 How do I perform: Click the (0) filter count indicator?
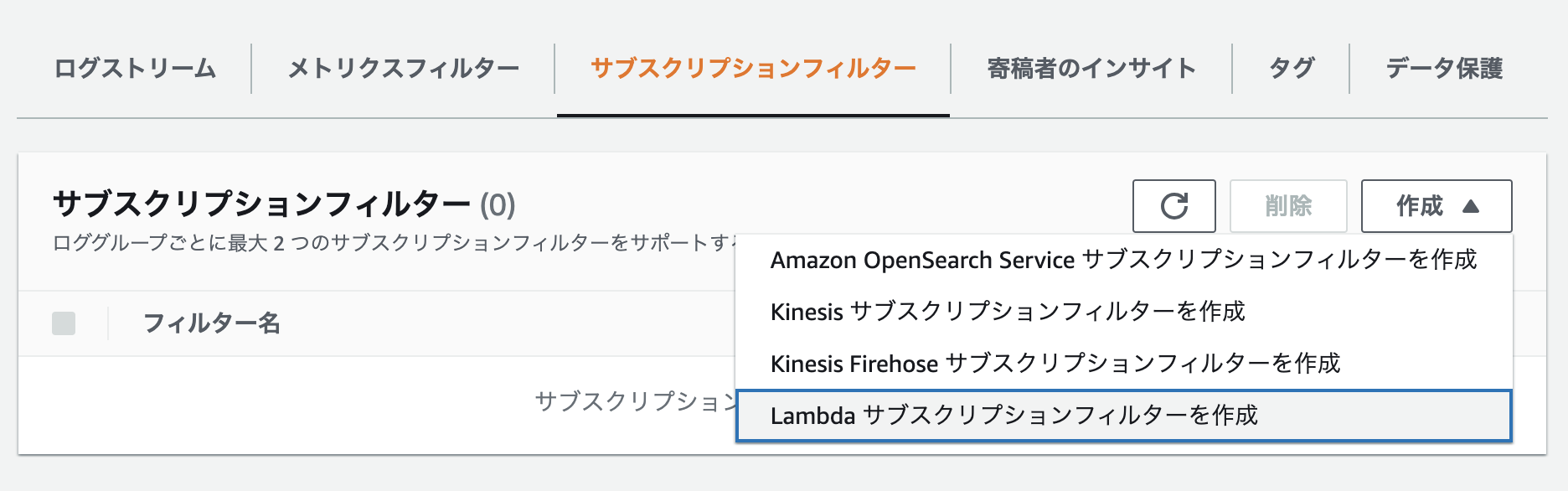[x=498, y=204]
